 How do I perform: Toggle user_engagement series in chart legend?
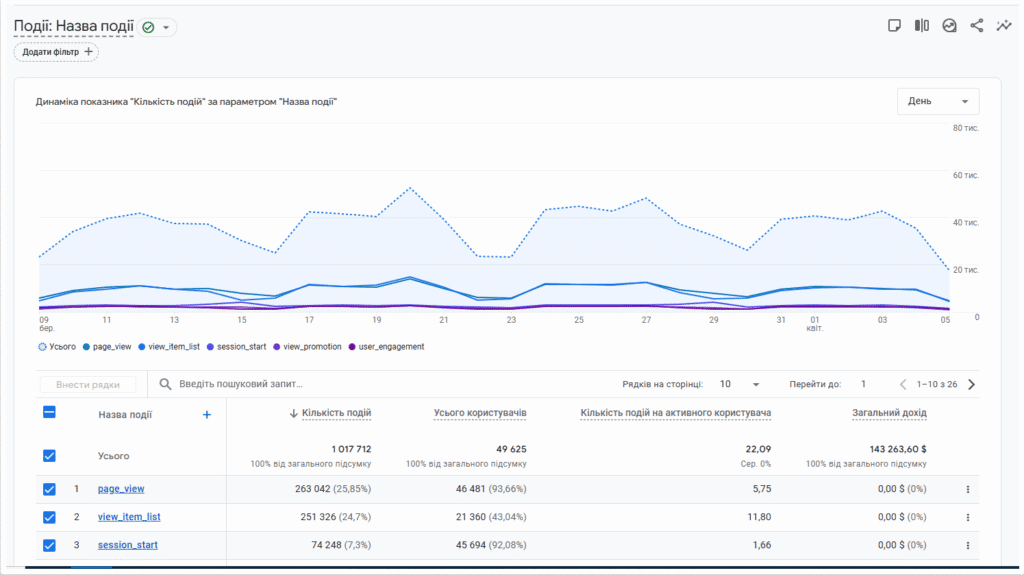(386, 347)
